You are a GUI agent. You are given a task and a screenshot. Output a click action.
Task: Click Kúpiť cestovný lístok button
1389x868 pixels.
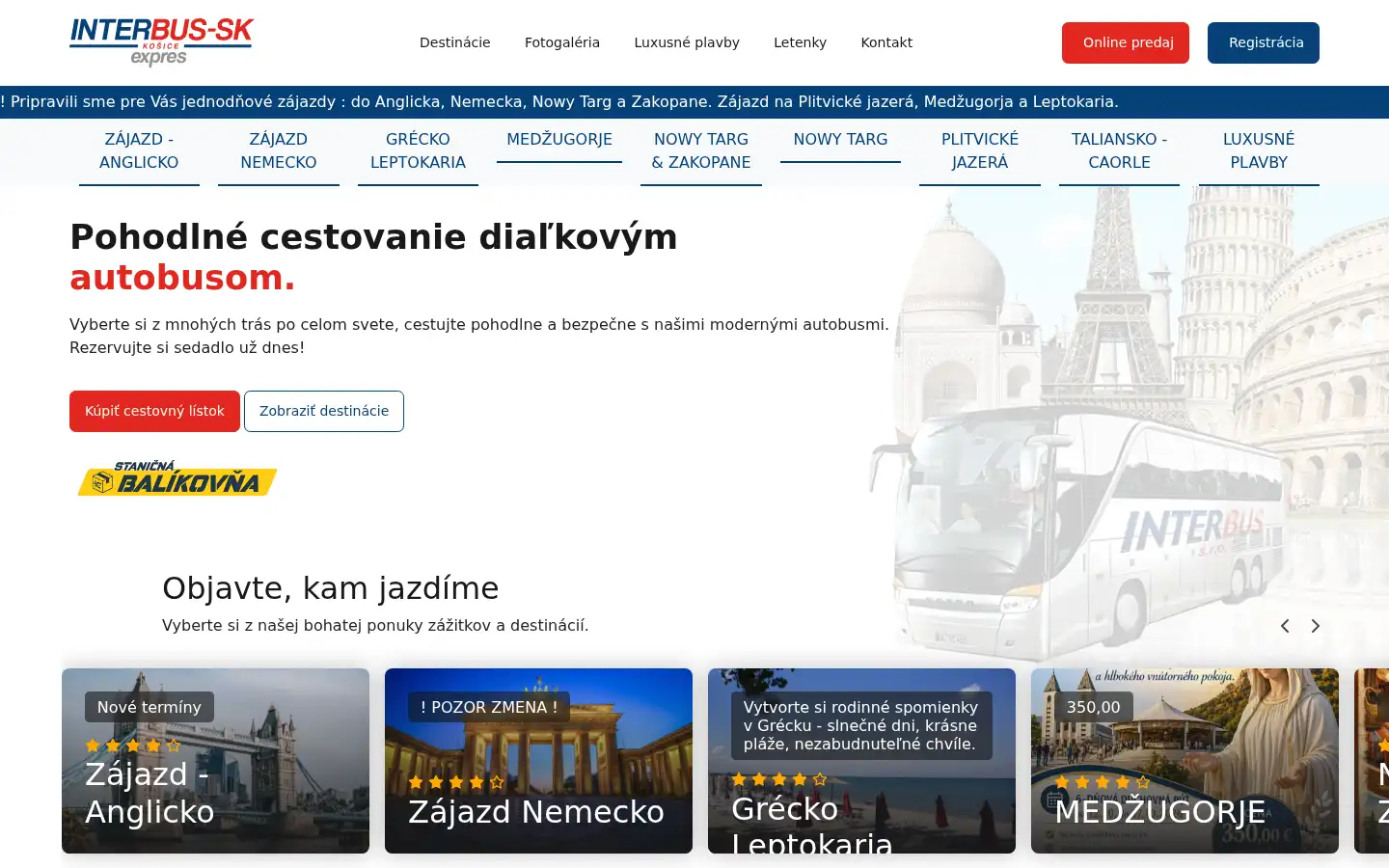click(154, 411)
